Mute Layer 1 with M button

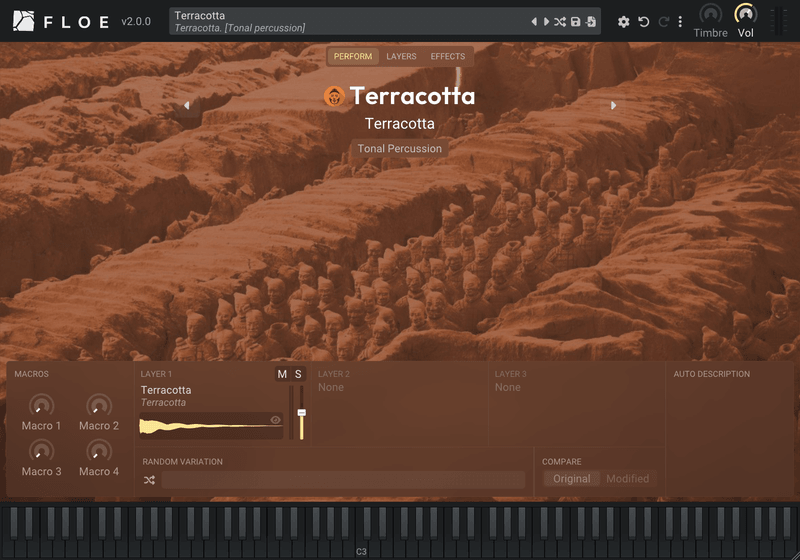[282, 374]
